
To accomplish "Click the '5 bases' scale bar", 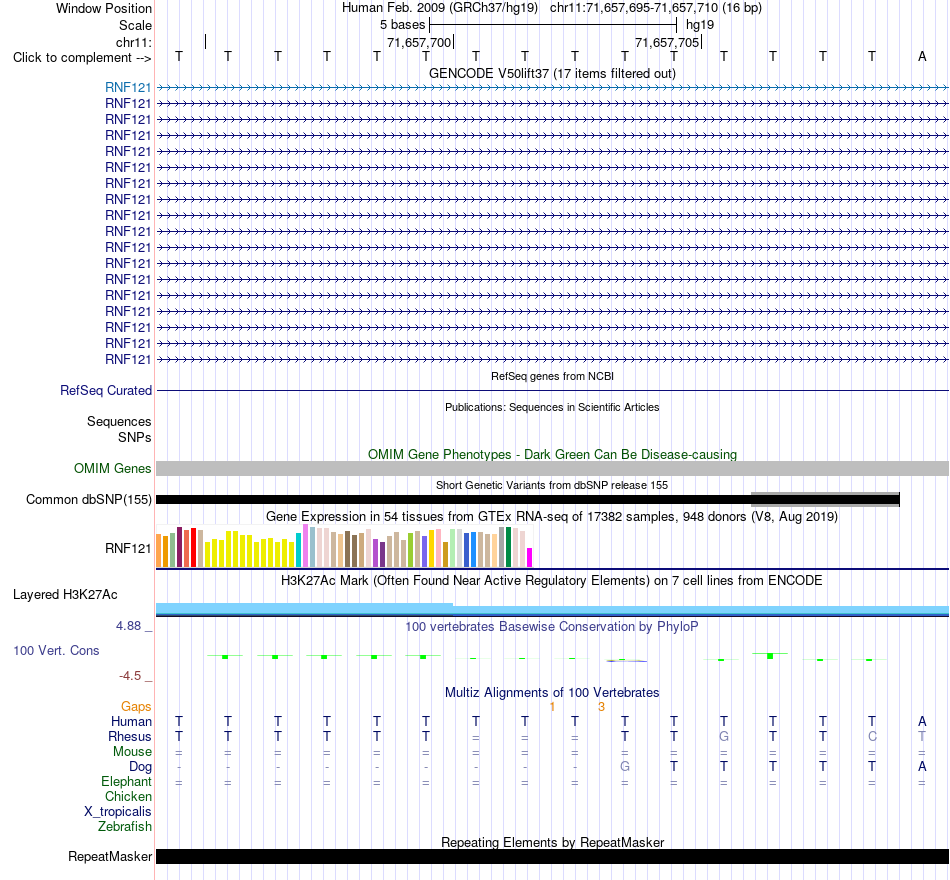I will (x=553, y=25).
